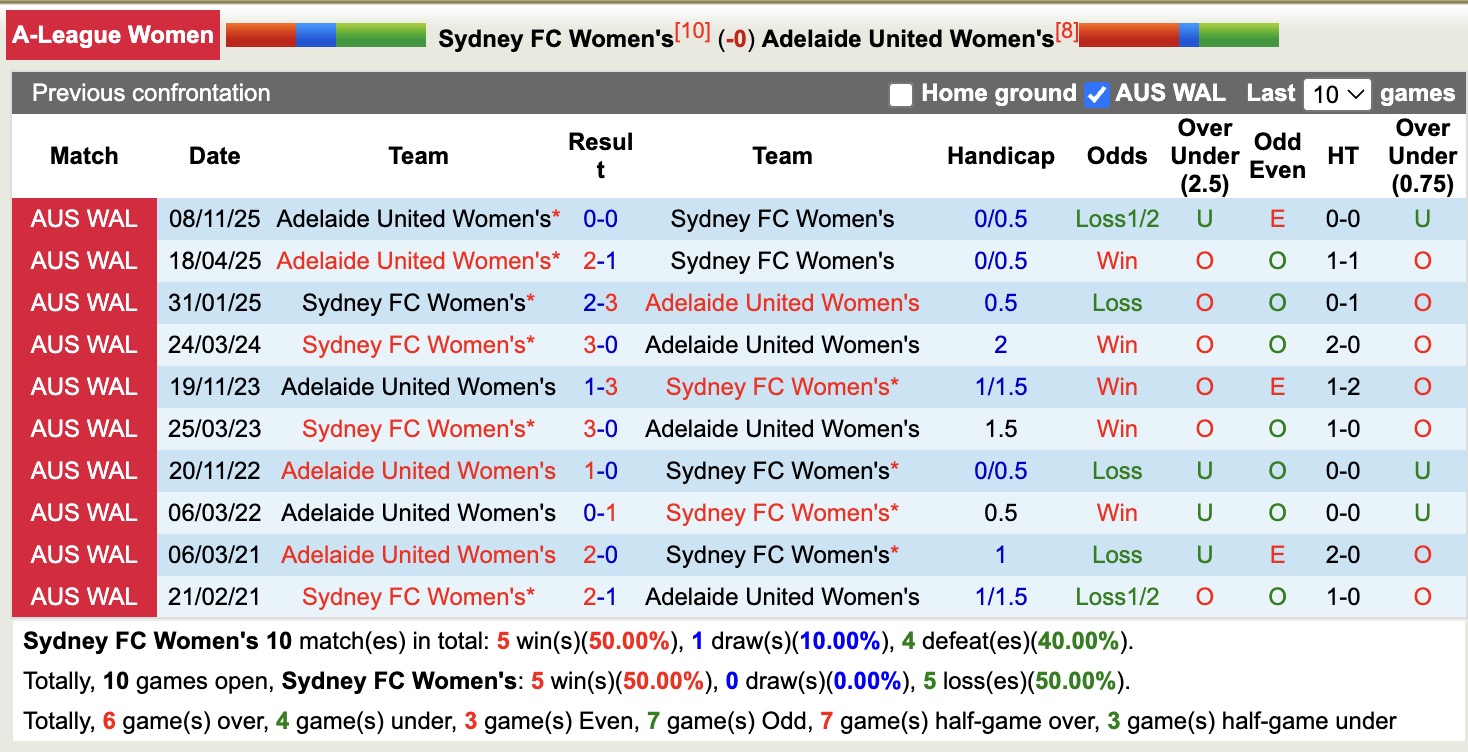Click the A-League Women league badge
1468x752 pixels.
point(113,34)
